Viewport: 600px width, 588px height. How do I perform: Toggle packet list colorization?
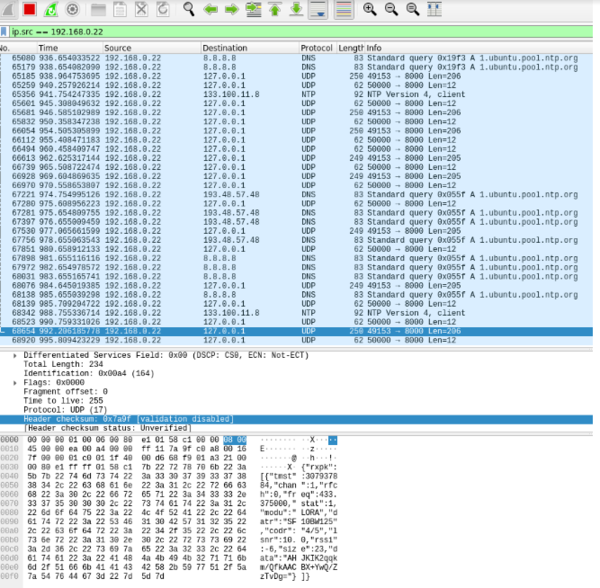coord(345,9)
